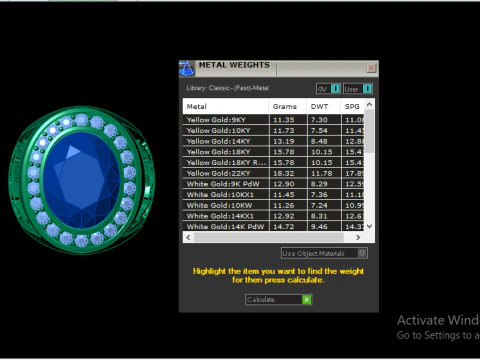Select the Yellow Gold:22KY row
Screen dimensions: 480x360
[273, 173]
